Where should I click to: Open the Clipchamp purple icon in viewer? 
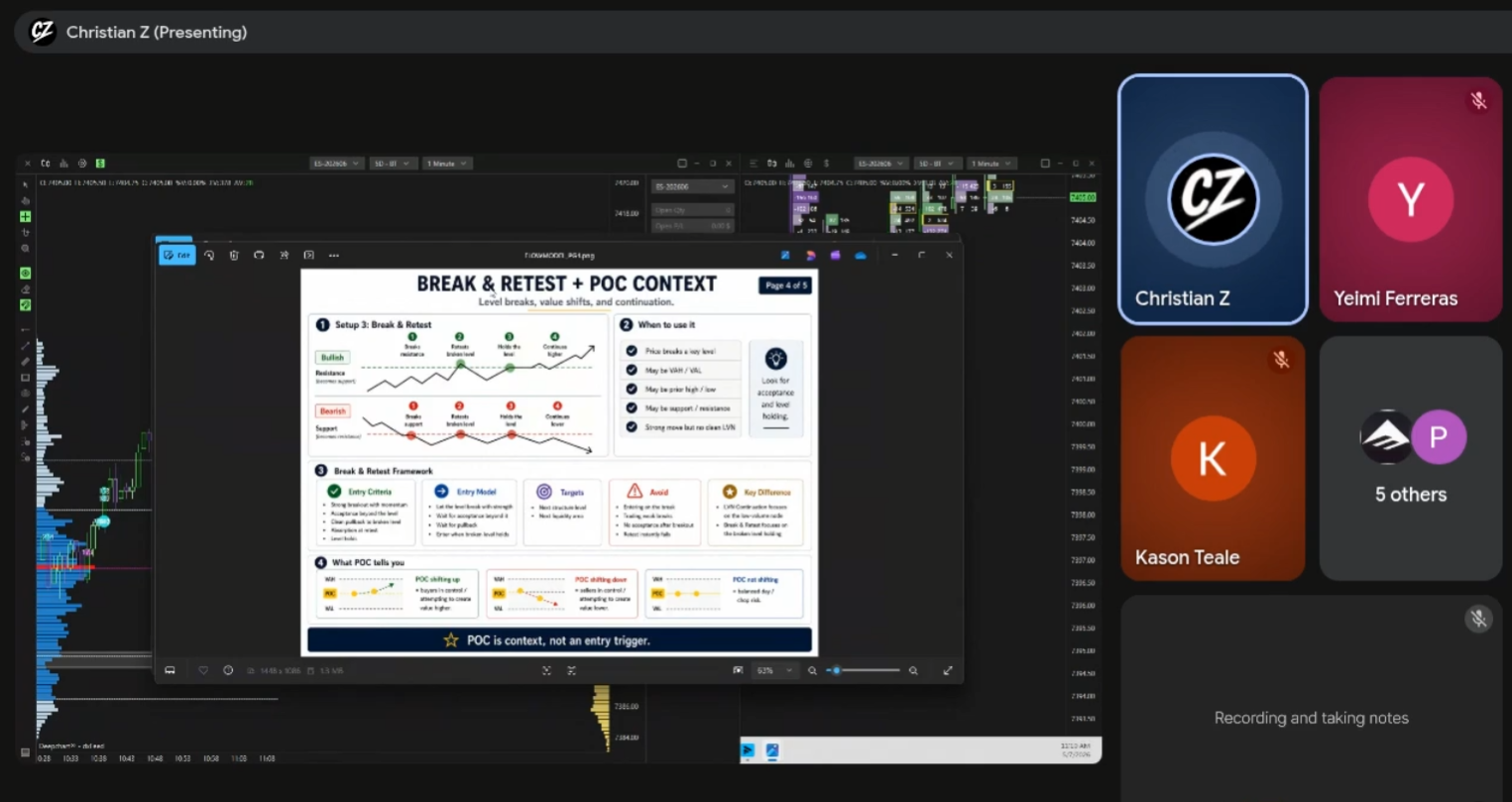pos(836,255)
